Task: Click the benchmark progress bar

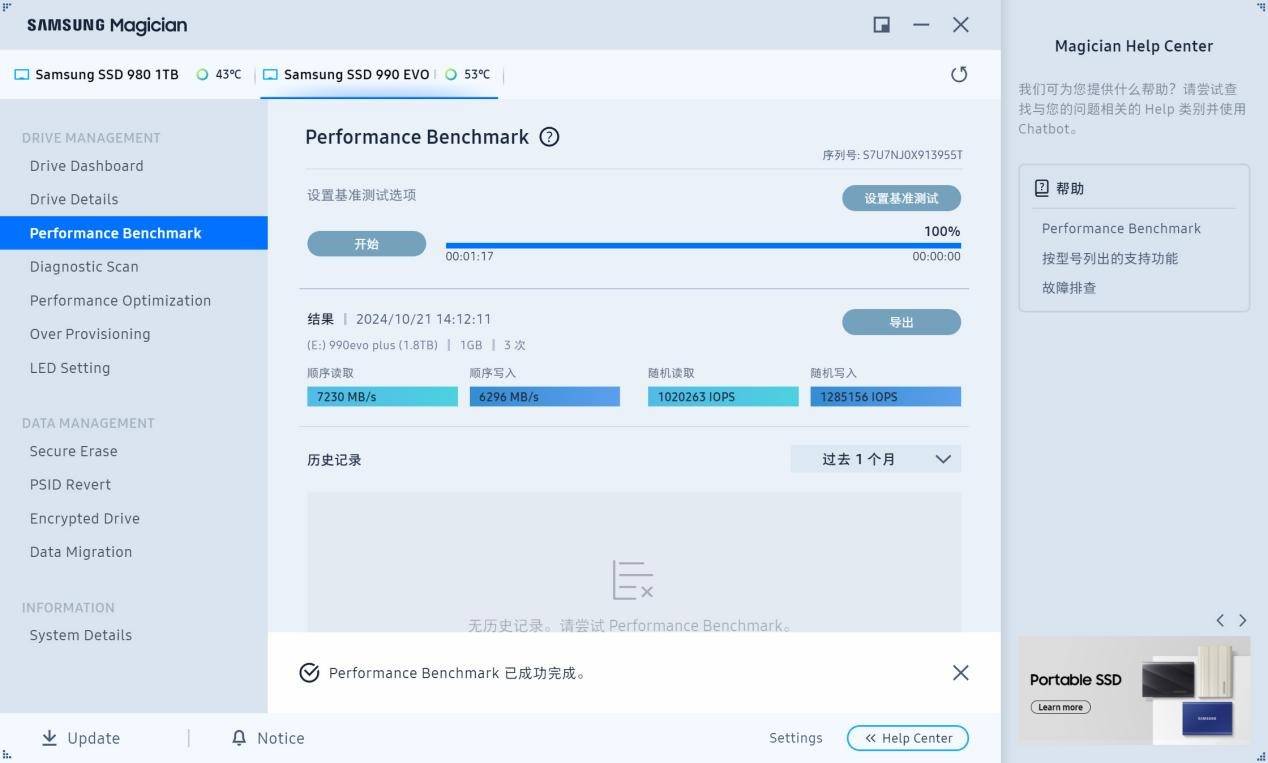Action: [x=703, y=245]
